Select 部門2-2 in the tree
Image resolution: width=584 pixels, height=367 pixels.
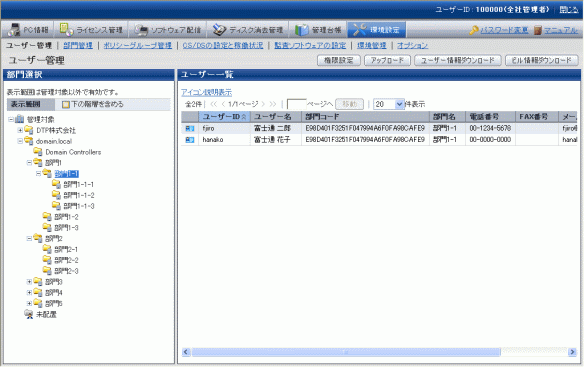tap(66, 260)
